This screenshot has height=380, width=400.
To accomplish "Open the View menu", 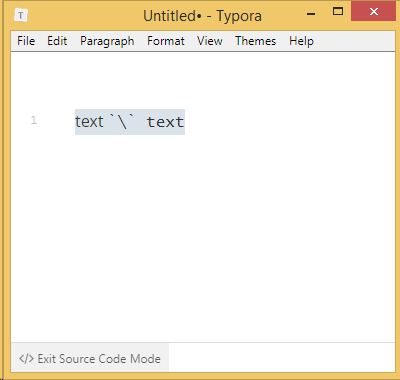I will pos(210,41).
